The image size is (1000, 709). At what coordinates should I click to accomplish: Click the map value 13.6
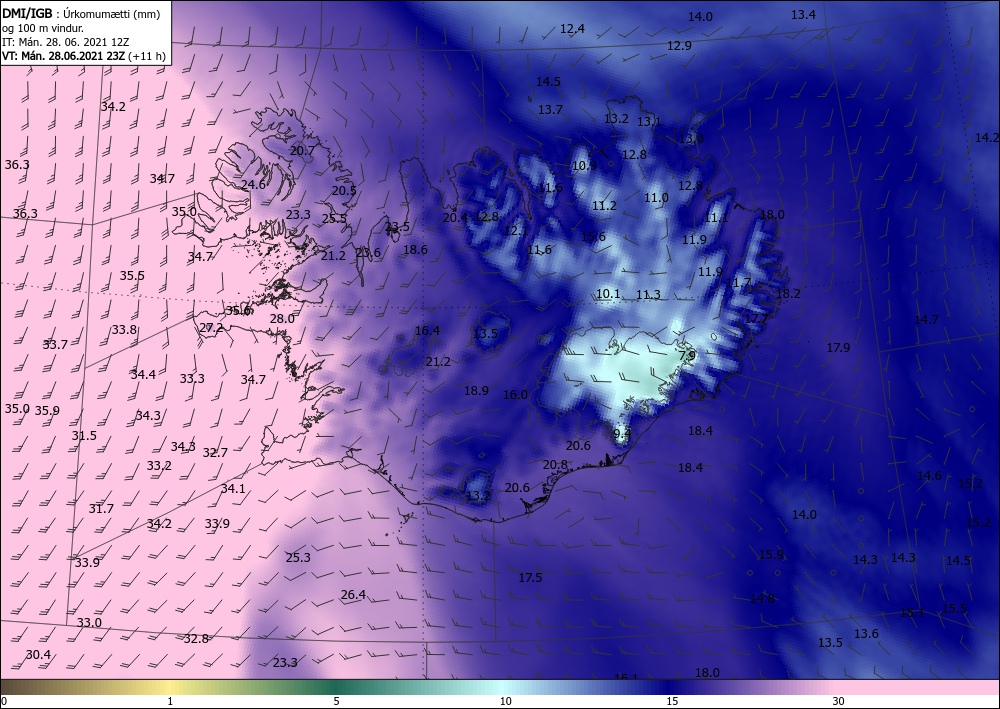[866, 634]
